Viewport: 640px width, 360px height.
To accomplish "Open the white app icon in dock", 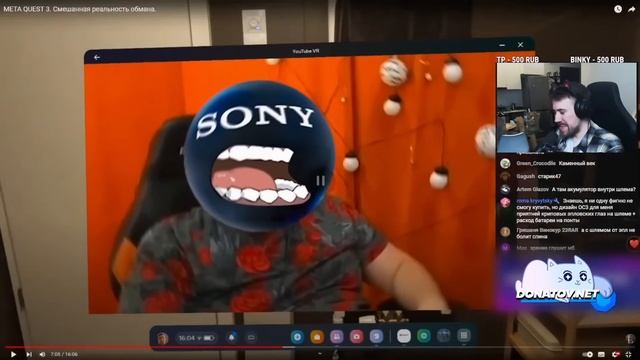I will tap(404, 336).
